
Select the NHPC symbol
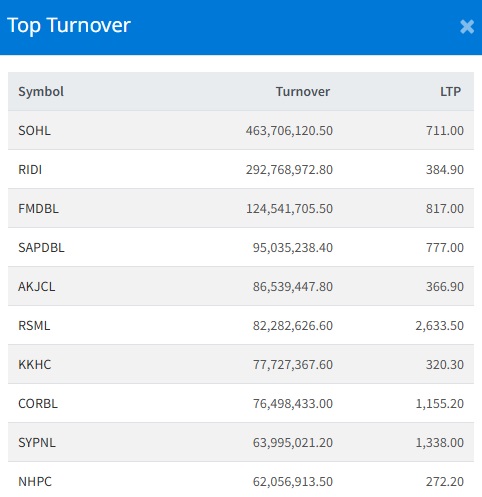click(x=35, y=482)
